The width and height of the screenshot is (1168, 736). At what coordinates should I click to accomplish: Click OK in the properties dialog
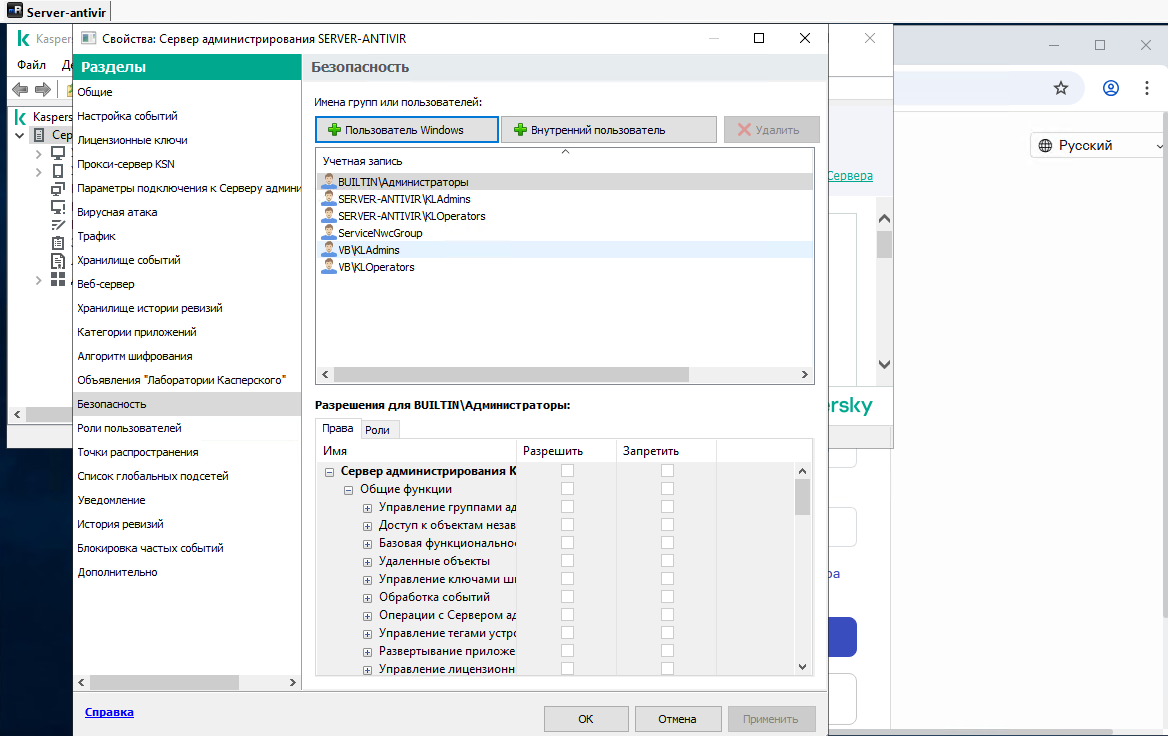point(586,719)
